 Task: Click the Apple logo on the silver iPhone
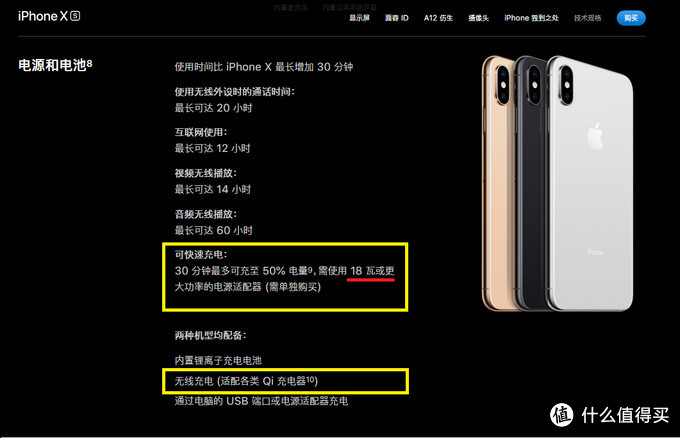(x=595, y=137)
